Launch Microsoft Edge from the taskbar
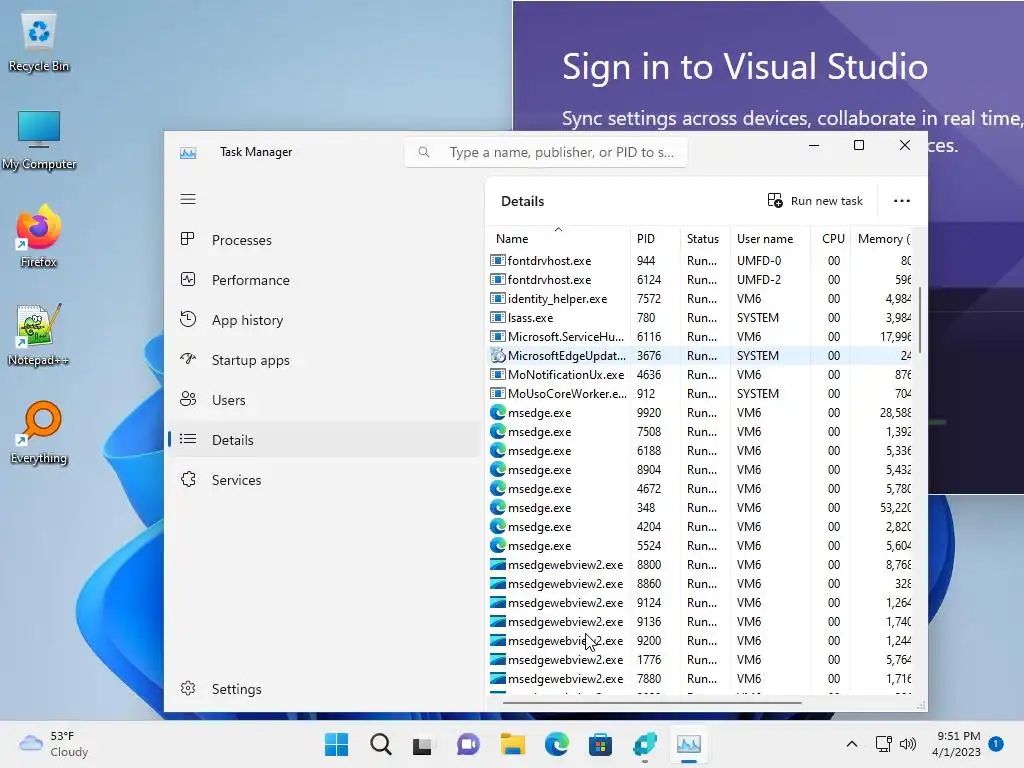The image size is (1024, 768). [x=556, y=744]
